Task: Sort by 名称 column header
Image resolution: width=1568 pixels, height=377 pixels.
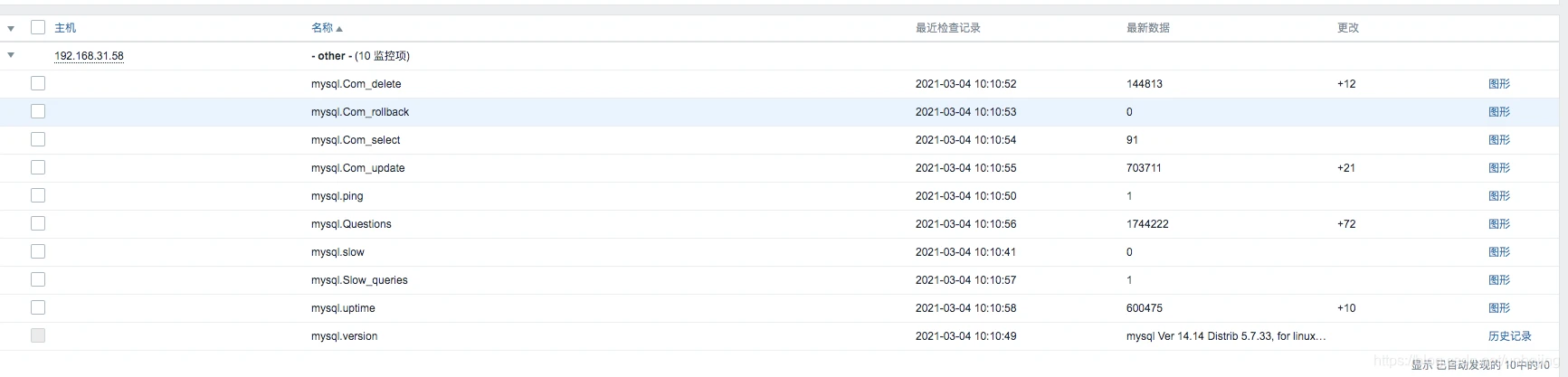Action: pos(327,28)
